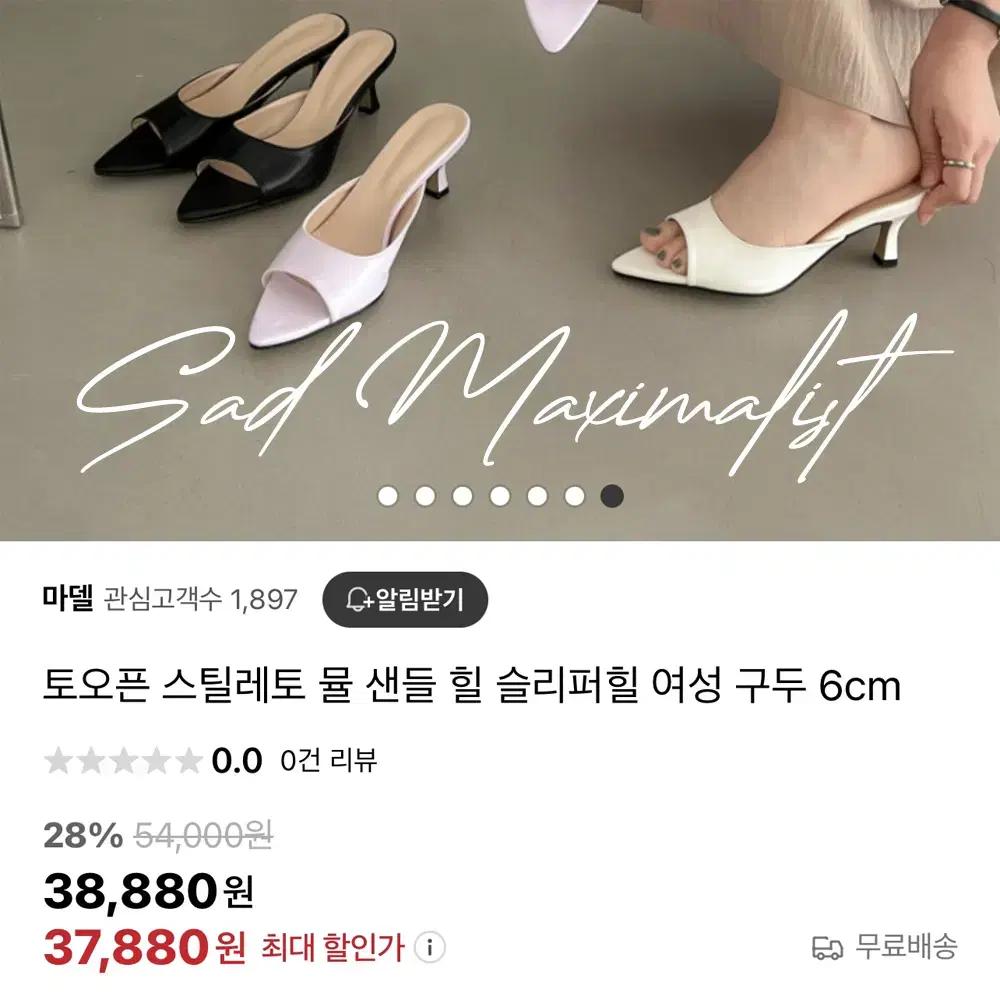Viewport: 1000px width, 1000px height.
Task: Open the 마델 store name link
Action: (68, 599)
